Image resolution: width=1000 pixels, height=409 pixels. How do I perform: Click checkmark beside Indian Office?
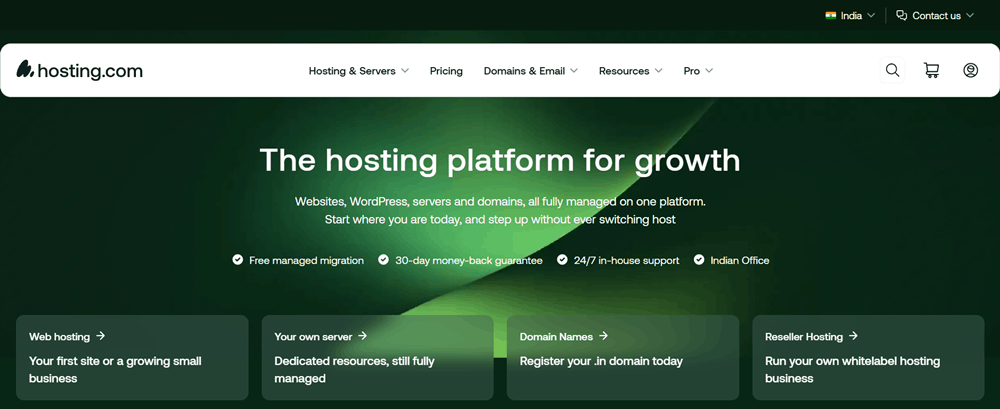tap(699, 260)
